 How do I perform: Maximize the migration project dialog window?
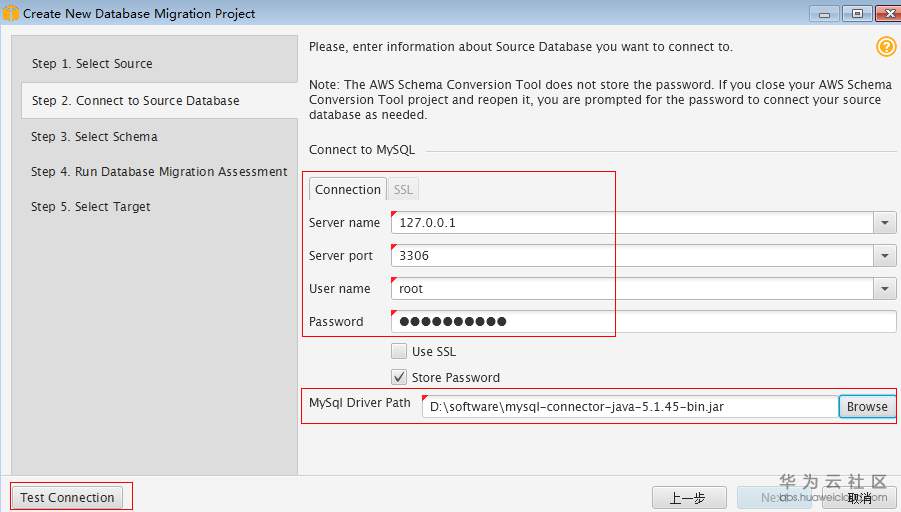tap(857, 13)
